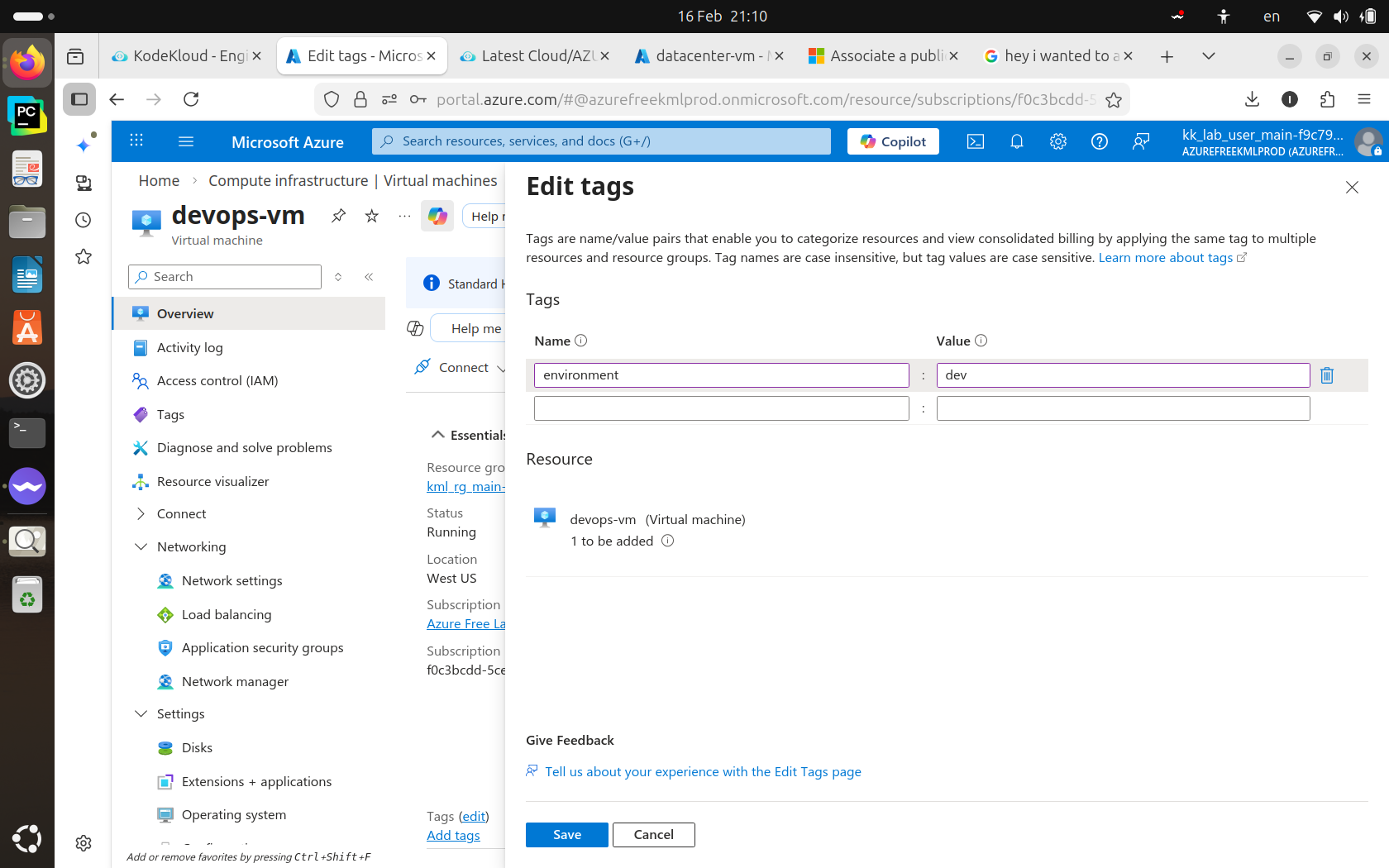The image size is (1389, 868).
Task: Click the Copilot button
Action: [x=893, y=141]
